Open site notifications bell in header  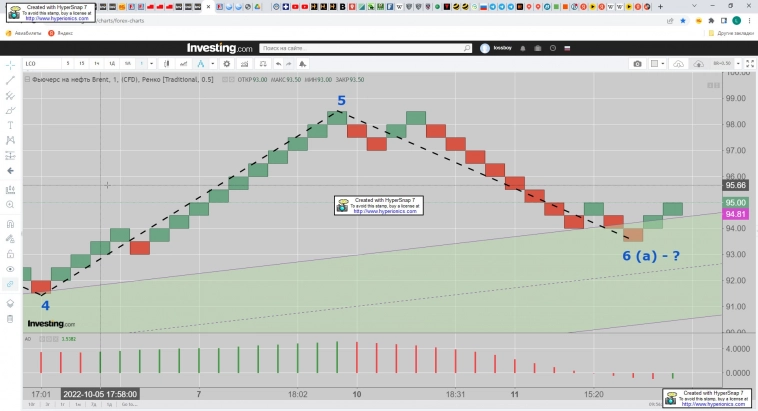[523, 48]
